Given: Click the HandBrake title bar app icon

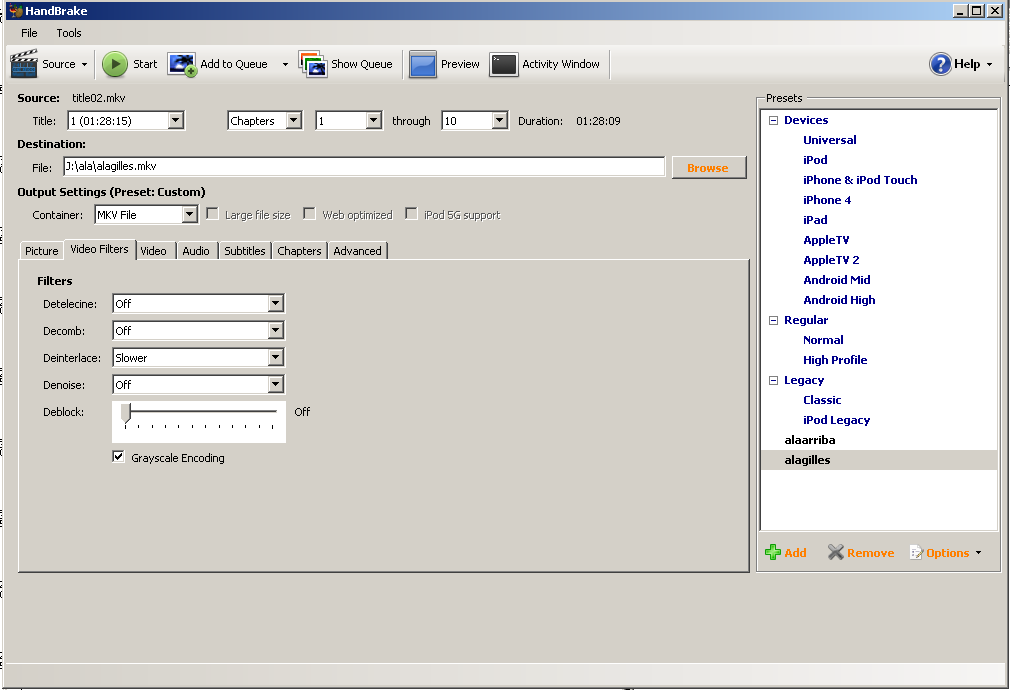Looking at the screenshot, I should pos(15,11).
